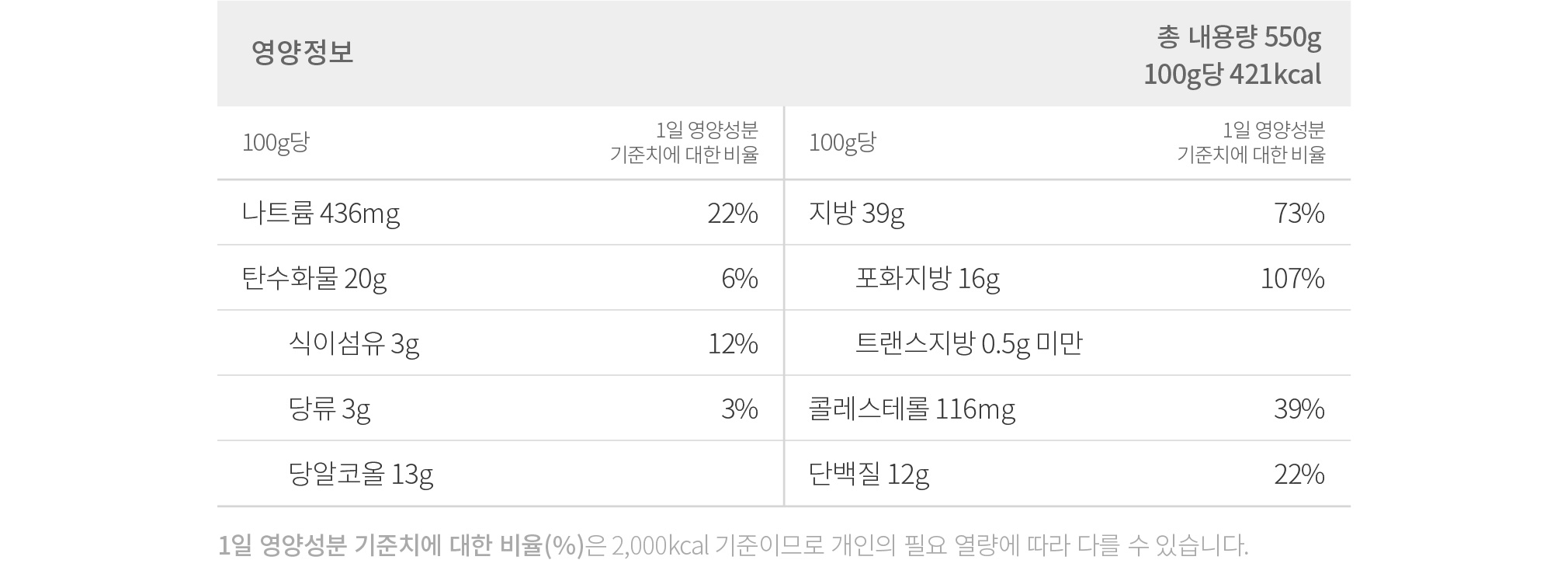The height and width of the screenshot is (567, 1568).
Task: Select the 총 내용량 550g text
Action: coord(1239,37)
